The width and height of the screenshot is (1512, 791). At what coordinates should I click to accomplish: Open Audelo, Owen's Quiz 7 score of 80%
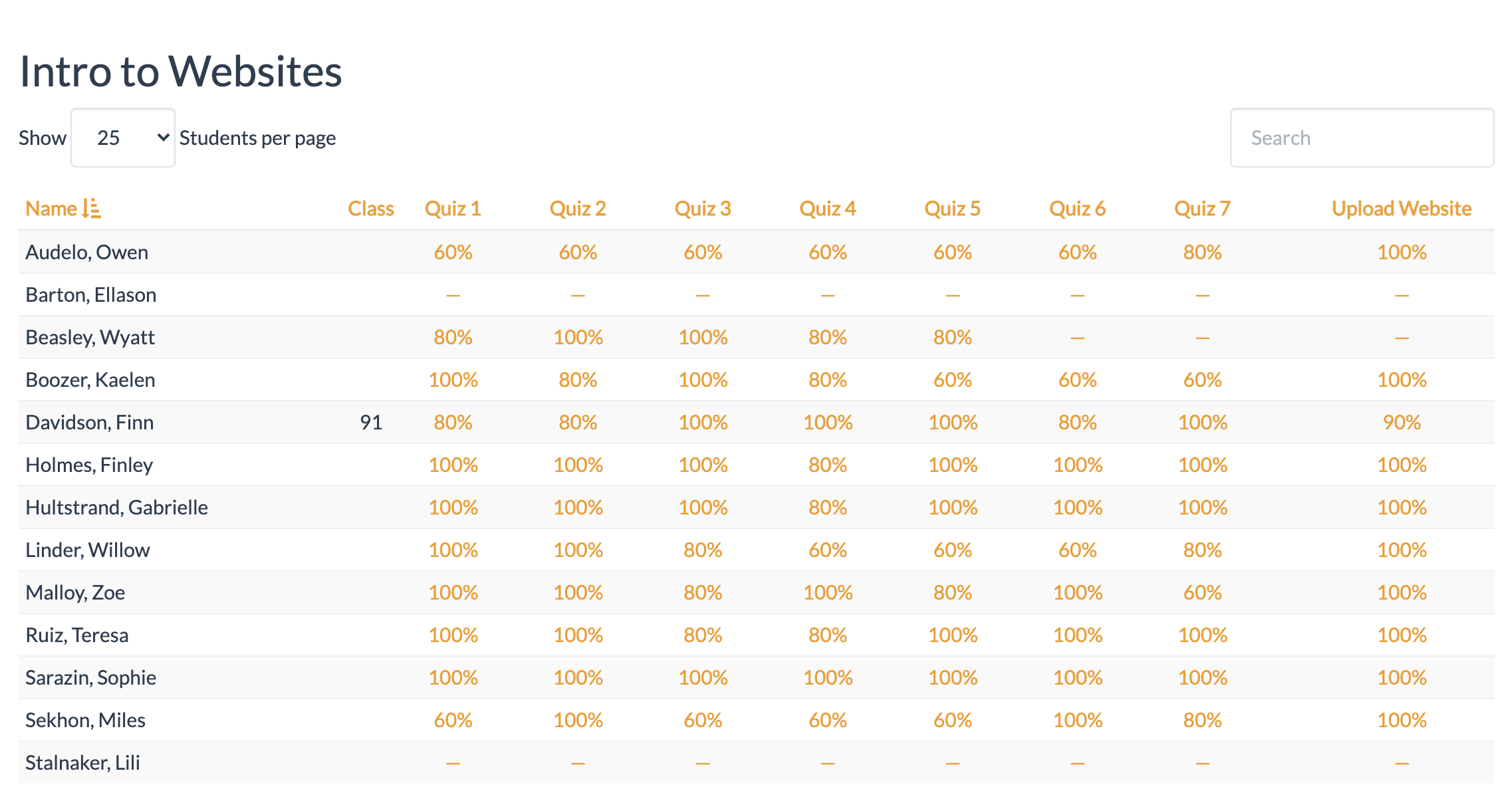[x=1203, y=253]
